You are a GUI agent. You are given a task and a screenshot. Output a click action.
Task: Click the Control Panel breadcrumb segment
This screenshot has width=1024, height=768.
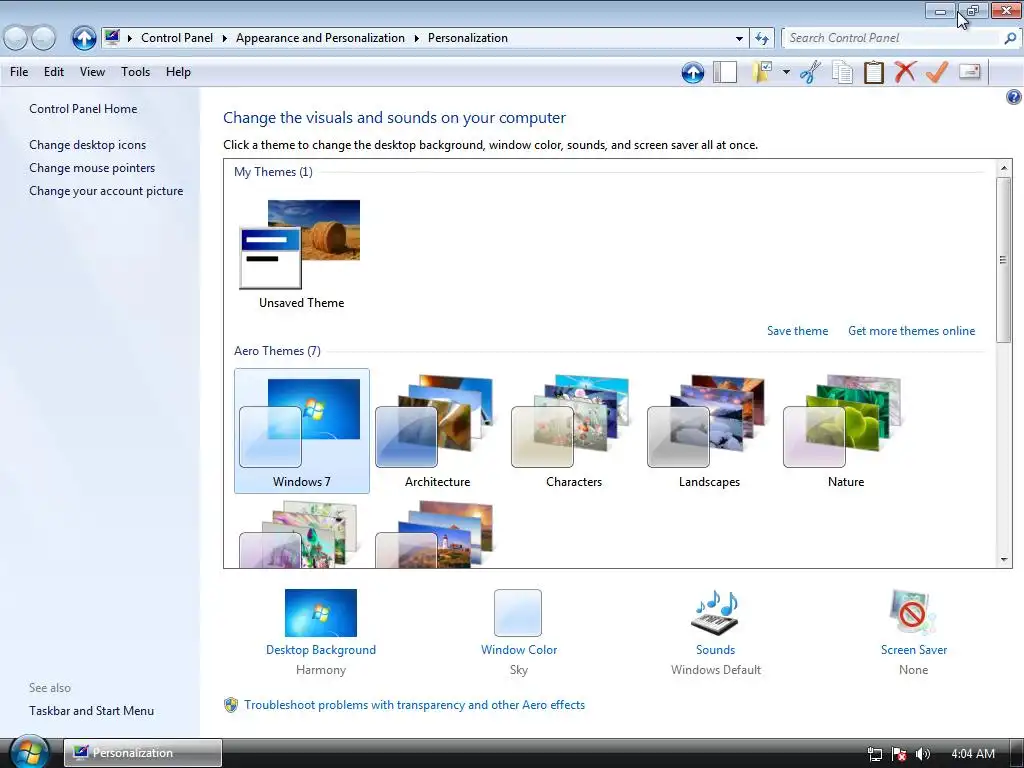pyautogui.click(x=177, y=38)
